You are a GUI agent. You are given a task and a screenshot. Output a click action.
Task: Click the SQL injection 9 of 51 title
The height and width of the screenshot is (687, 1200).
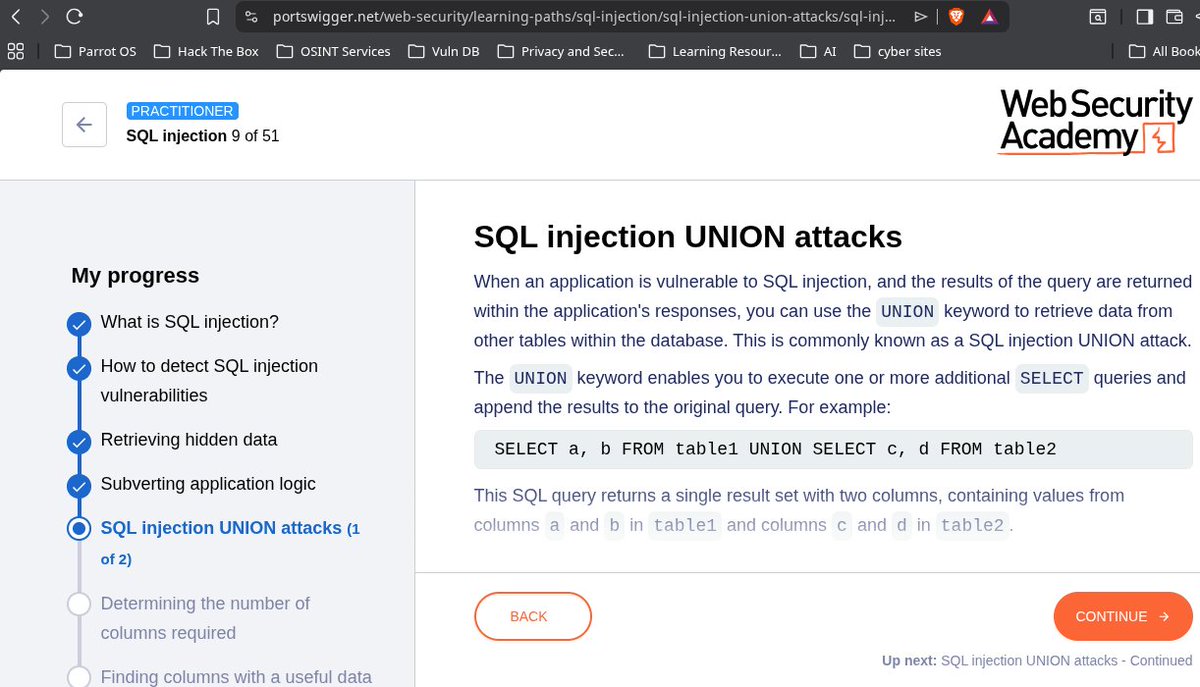202,136
